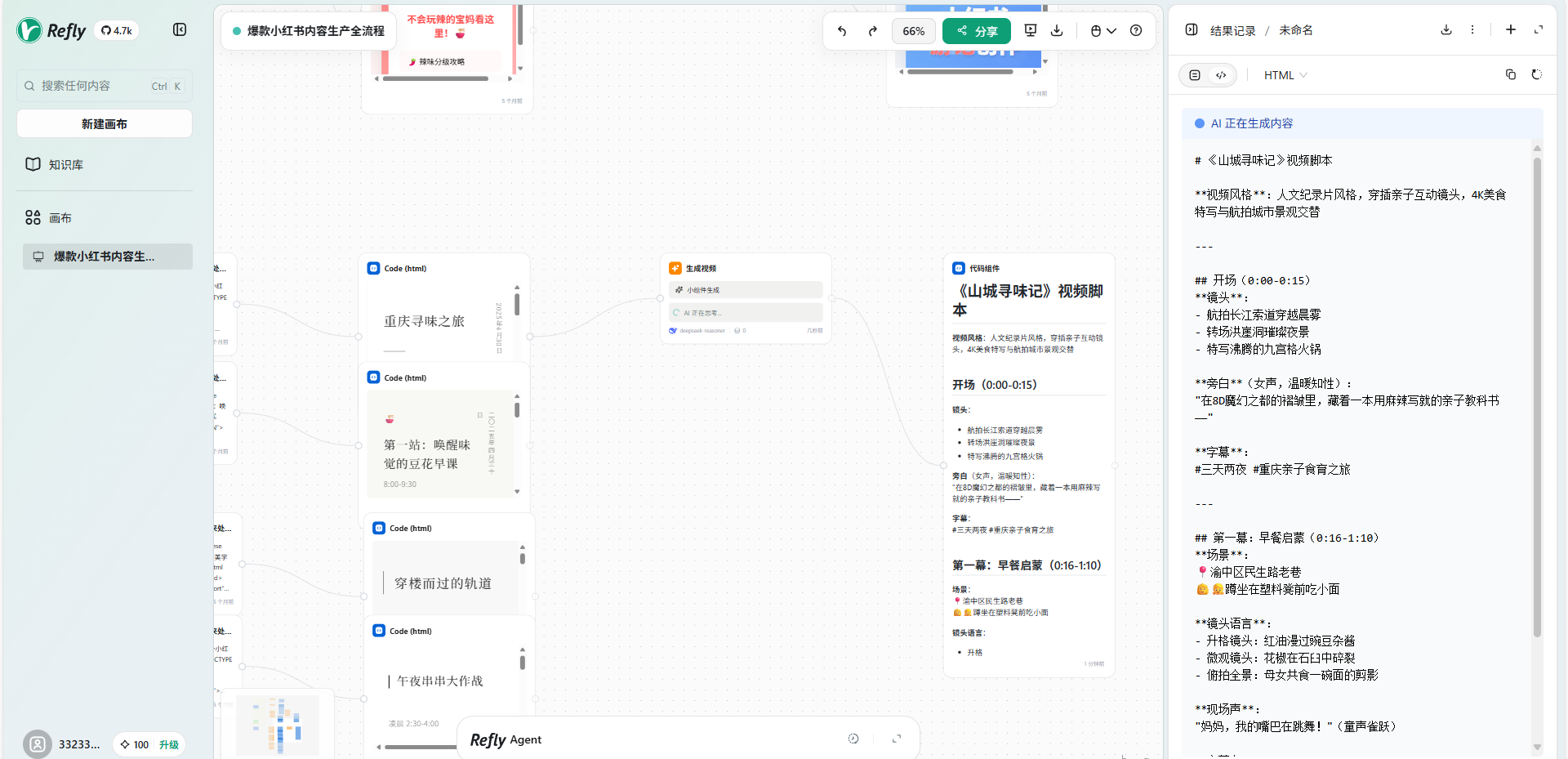Viewport: 1568px width, 759px height.
Task: Select 爆款小红书内容生... canvas in sidebar
Action: (105, 257)
